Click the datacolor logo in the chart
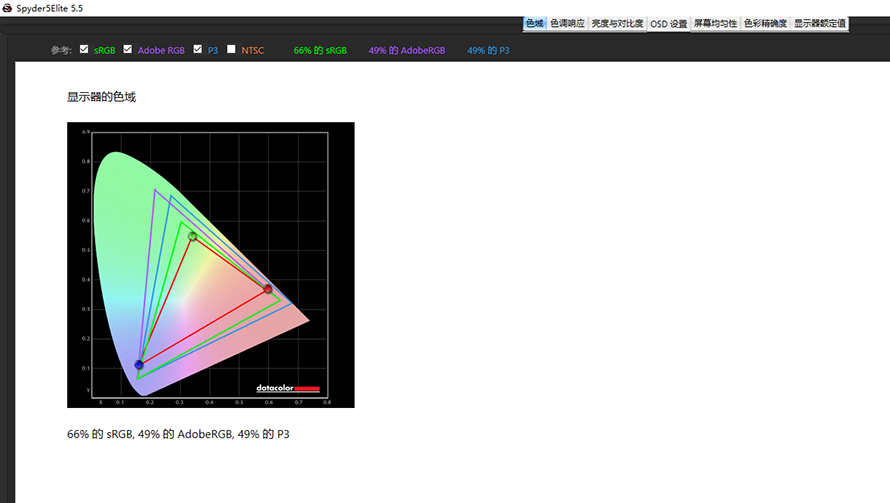 pyautogui.click(x=288, y=388)
